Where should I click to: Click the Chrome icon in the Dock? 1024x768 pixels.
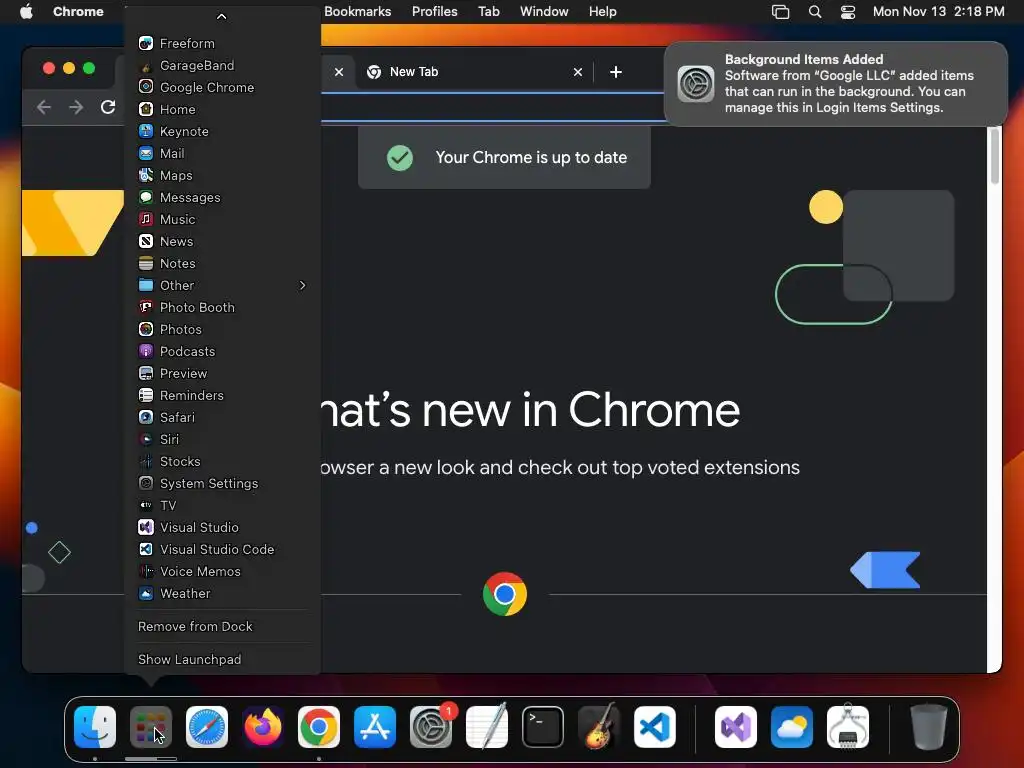click(319, 726)
